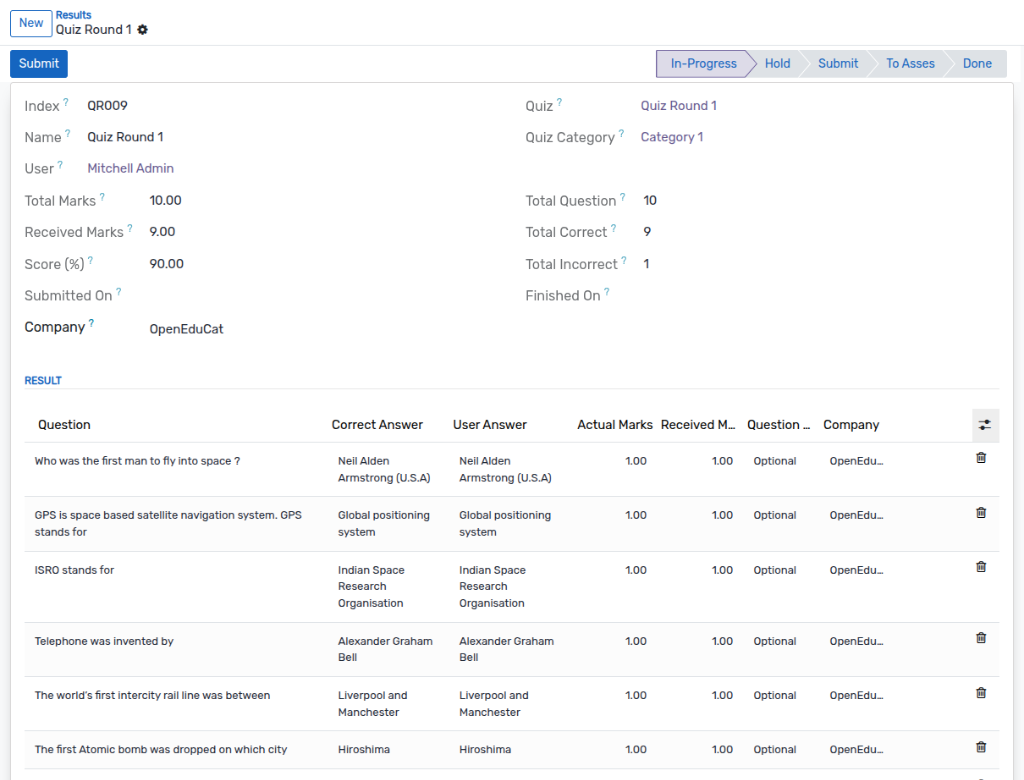This screenshot has width=1024, height=780.
Task: Click the help question mark beside Company field label
Action: (x=91, y=323)
